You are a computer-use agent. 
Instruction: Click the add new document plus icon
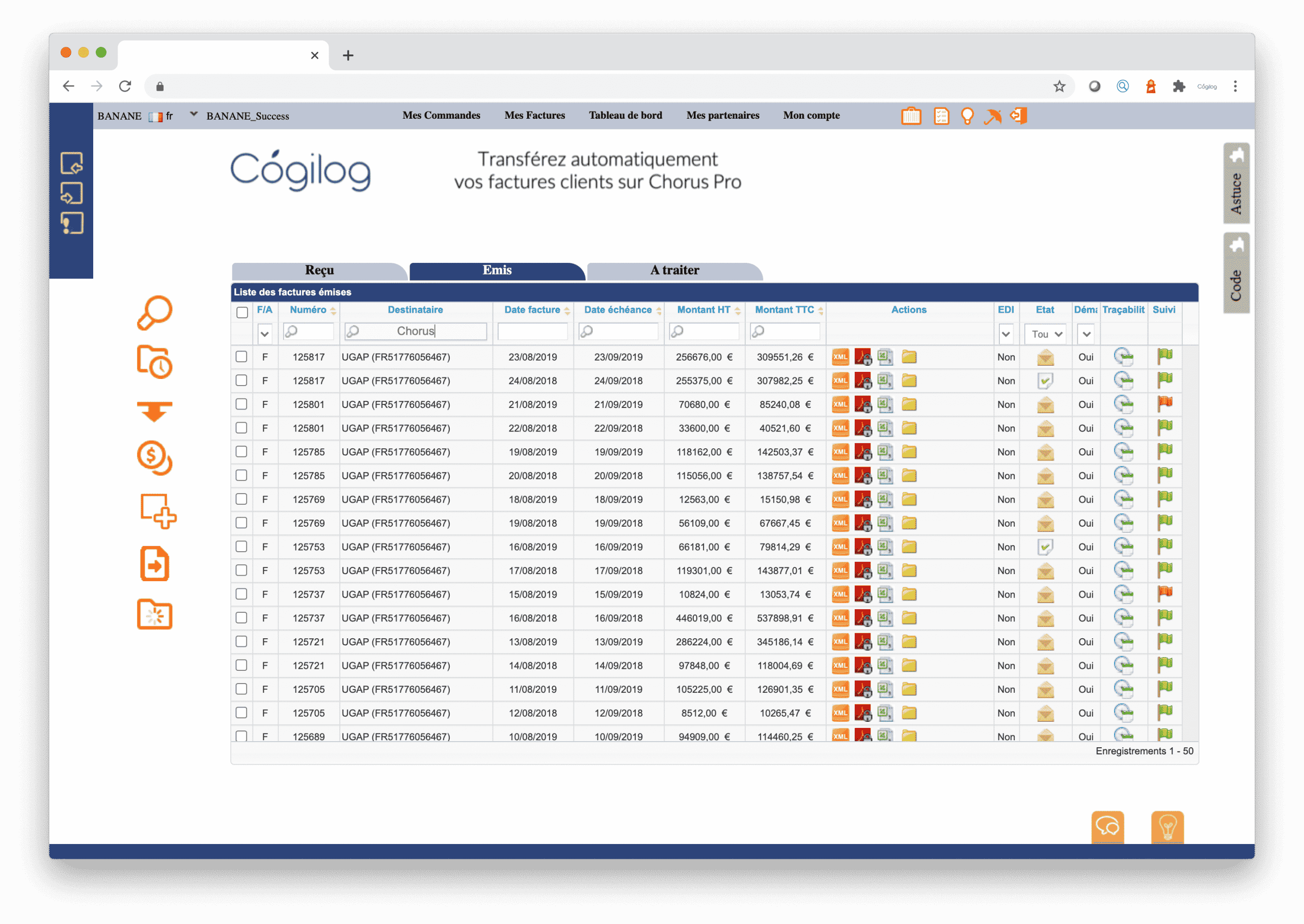[x=158, y=511]
